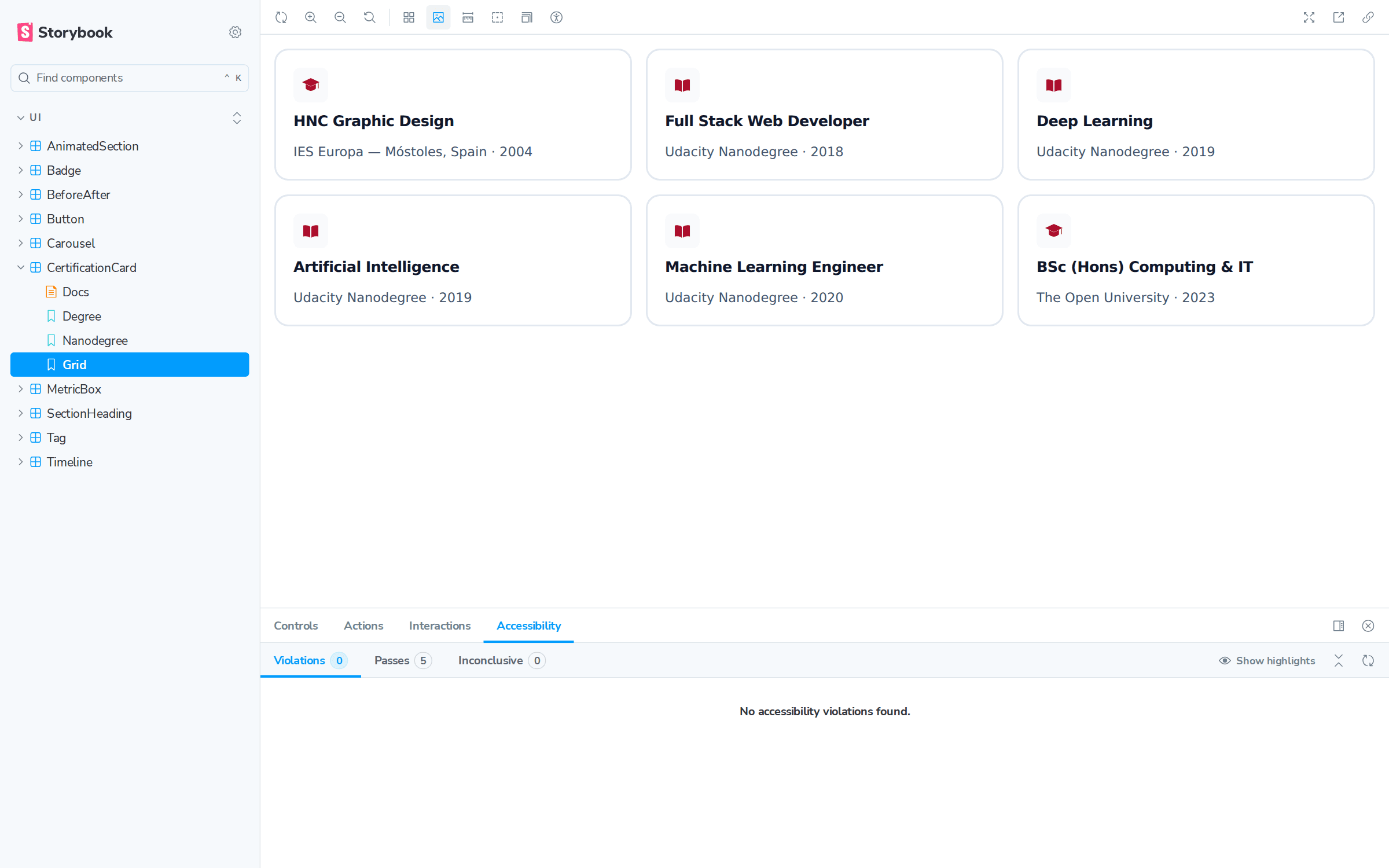Select the Grid story
The image size is (1389, 868).
coord(130,365)
